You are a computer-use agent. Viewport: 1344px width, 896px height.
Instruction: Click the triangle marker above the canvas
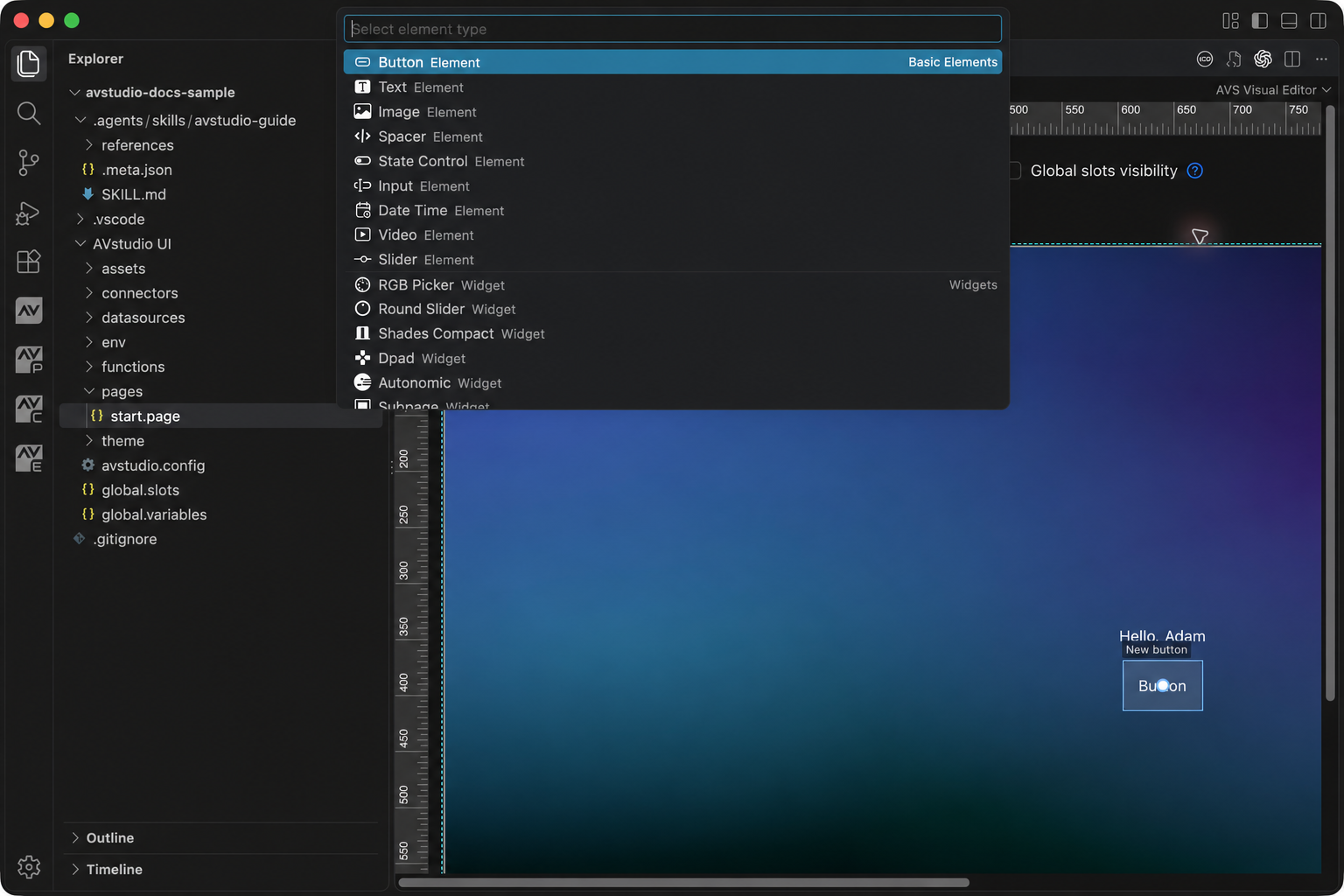point(1200,236)
